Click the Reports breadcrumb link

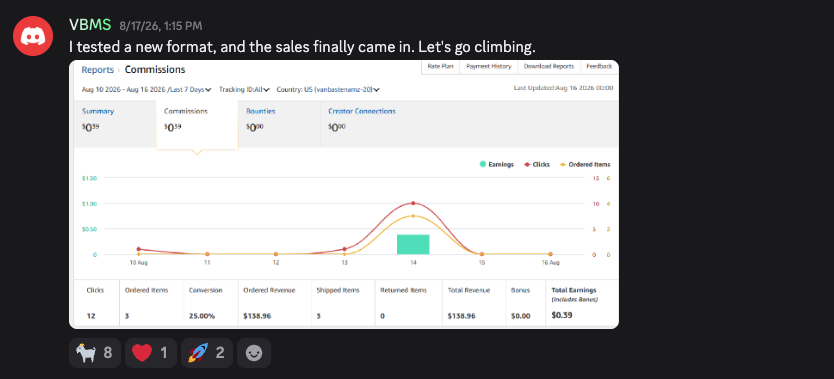[97, 70]
